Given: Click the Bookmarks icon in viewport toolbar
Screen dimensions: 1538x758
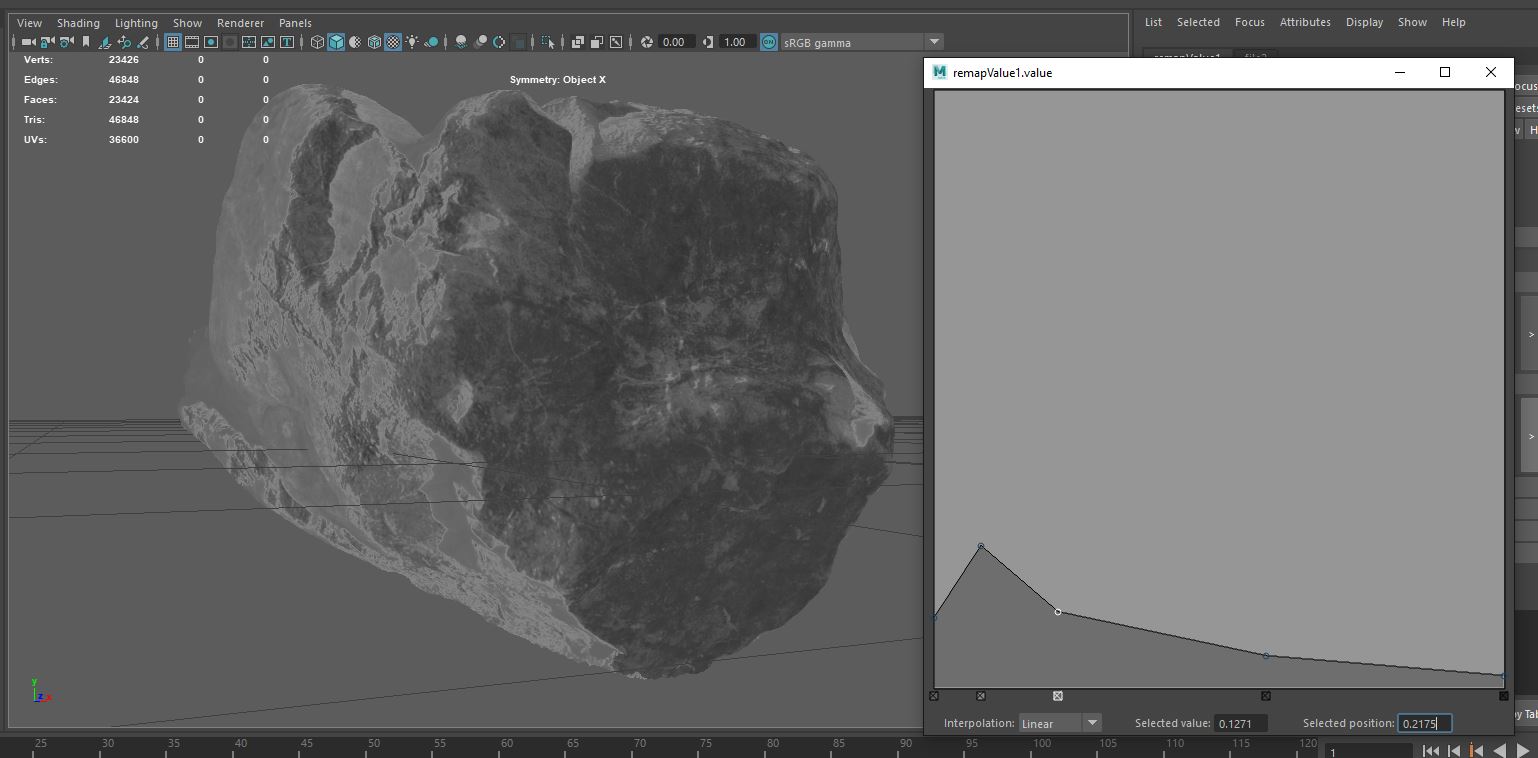Looking at the screenshot, I should coord(86,42).
